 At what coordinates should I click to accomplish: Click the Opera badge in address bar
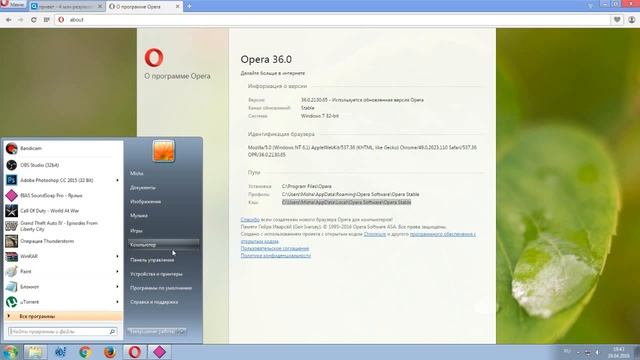coord(61,20)
